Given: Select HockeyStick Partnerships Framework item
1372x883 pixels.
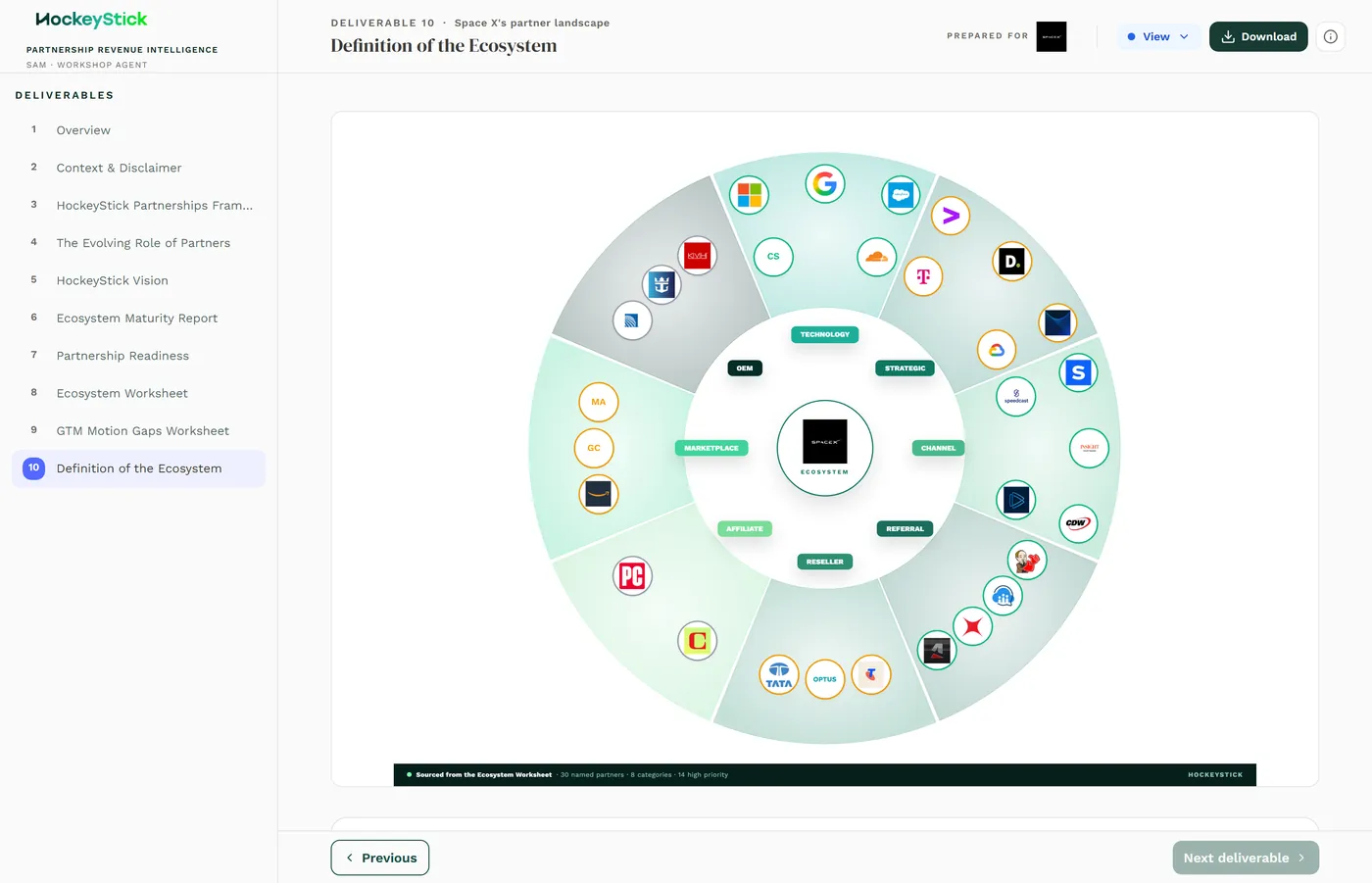Looking at the screenshot, I should pos(138,206).
